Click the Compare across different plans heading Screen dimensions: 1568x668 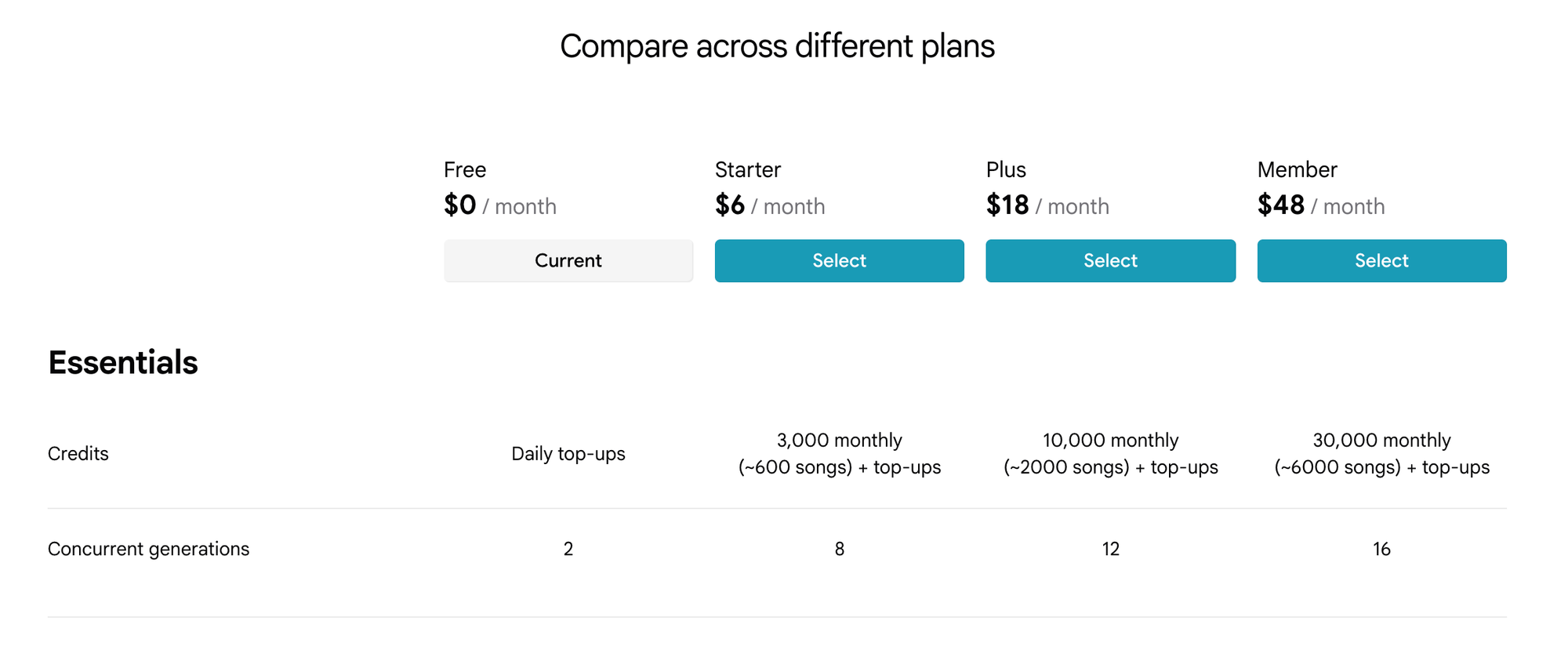click(x=777, y=46)
